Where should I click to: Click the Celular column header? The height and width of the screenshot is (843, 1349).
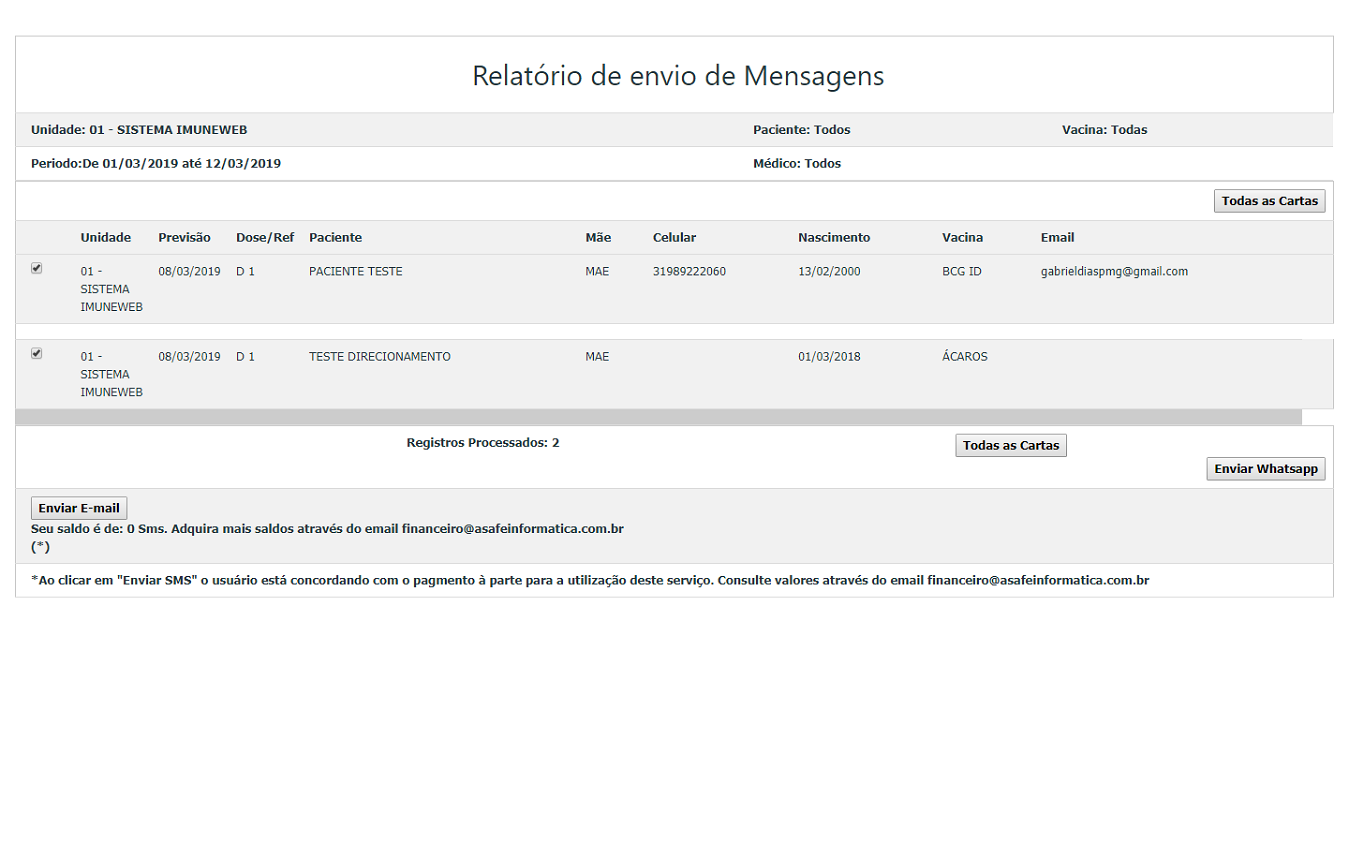click(674, 238)
